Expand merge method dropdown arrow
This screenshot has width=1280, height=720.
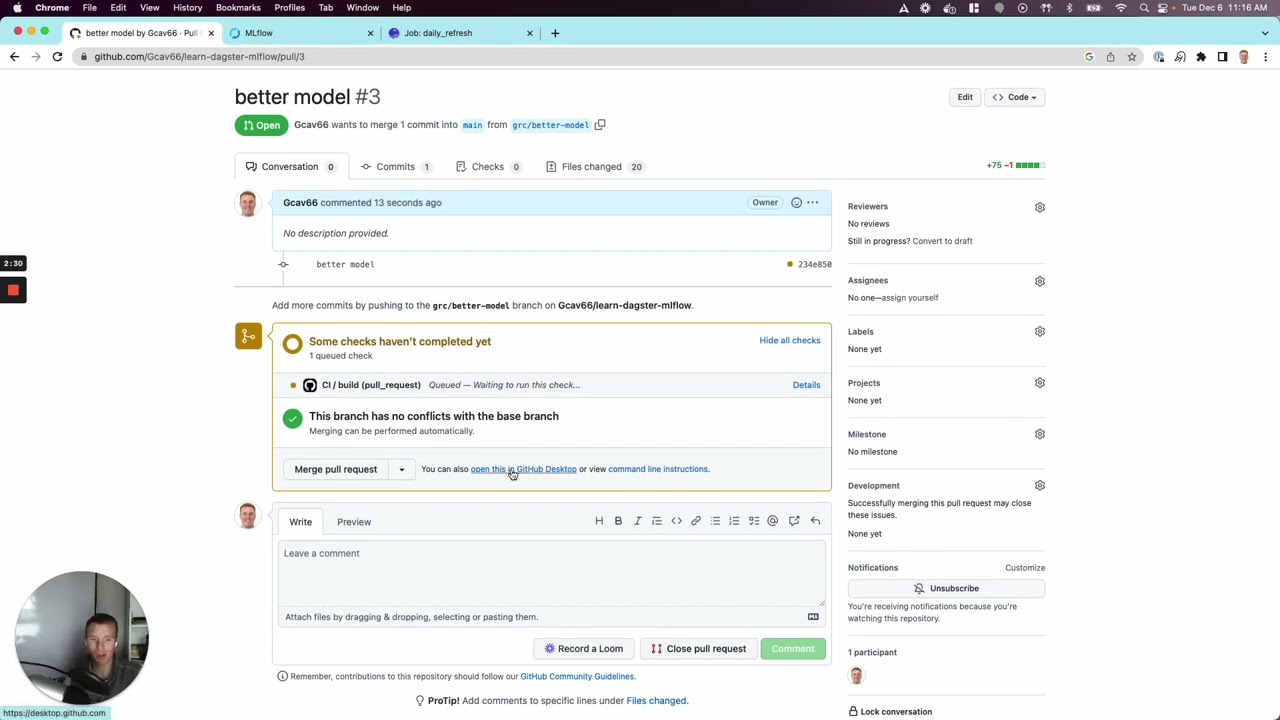[x=402, y=469]
